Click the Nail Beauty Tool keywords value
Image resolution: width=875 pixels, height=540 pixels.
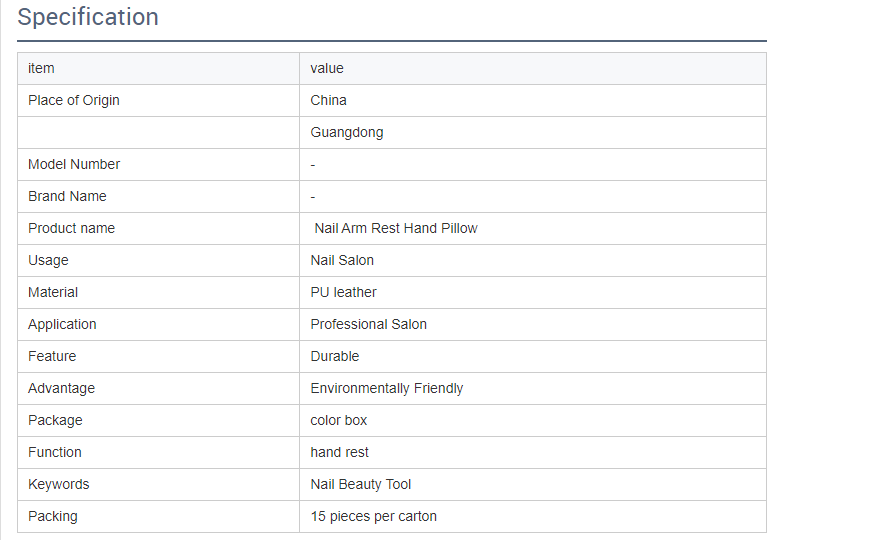click(x=360, y=484)
